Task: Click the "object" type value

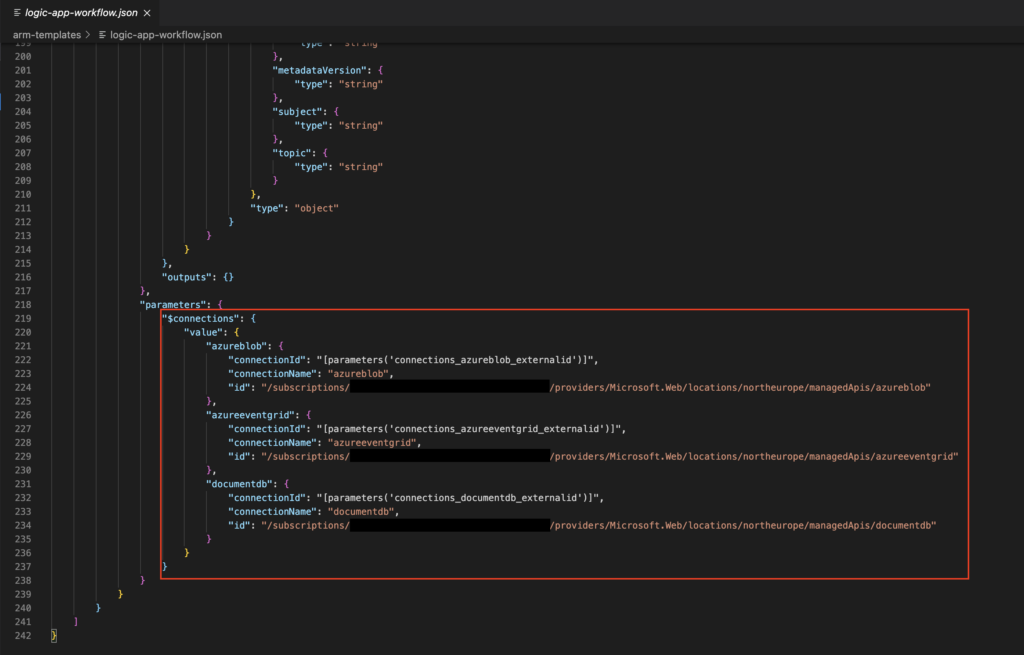Action: point(317,208)
